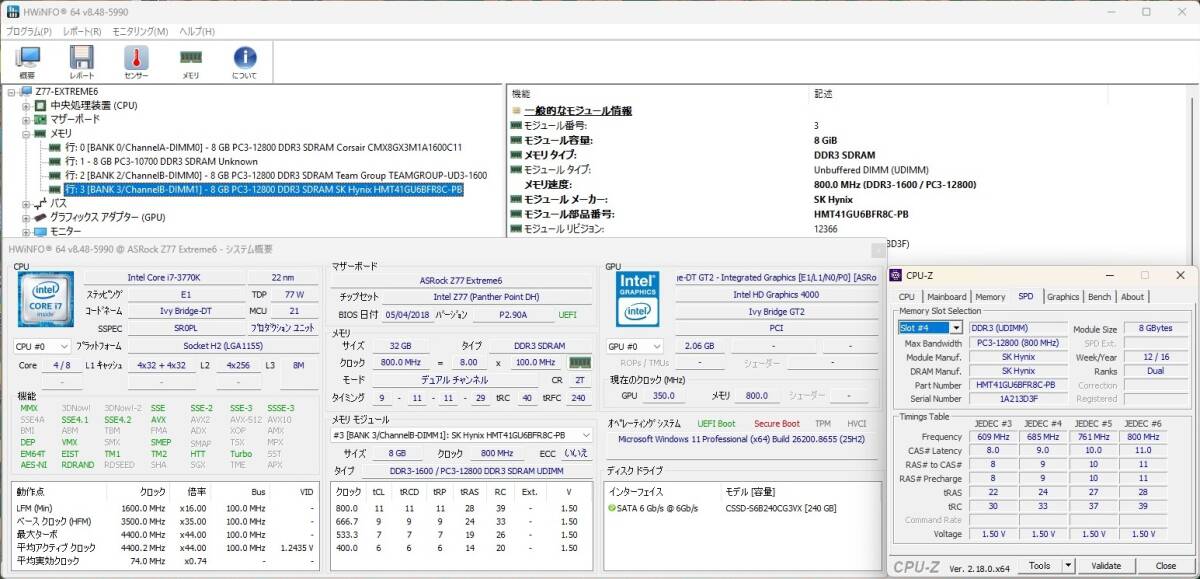The image size is (1200, 579).
Task: Click the green memory chip icon beside 100.0 MHz
Action: click(x=580, y=363)
